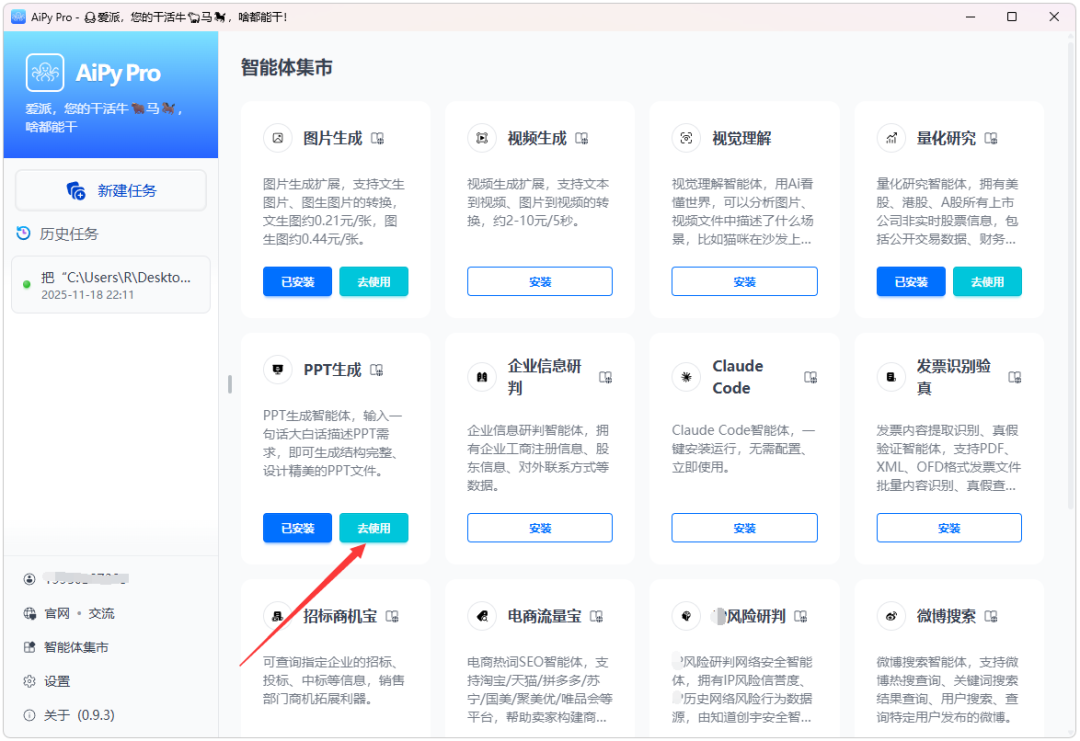Click the 量化研究 chart icon
Image resolution: width=1080 pixels, height=741 pixels.
891,138
